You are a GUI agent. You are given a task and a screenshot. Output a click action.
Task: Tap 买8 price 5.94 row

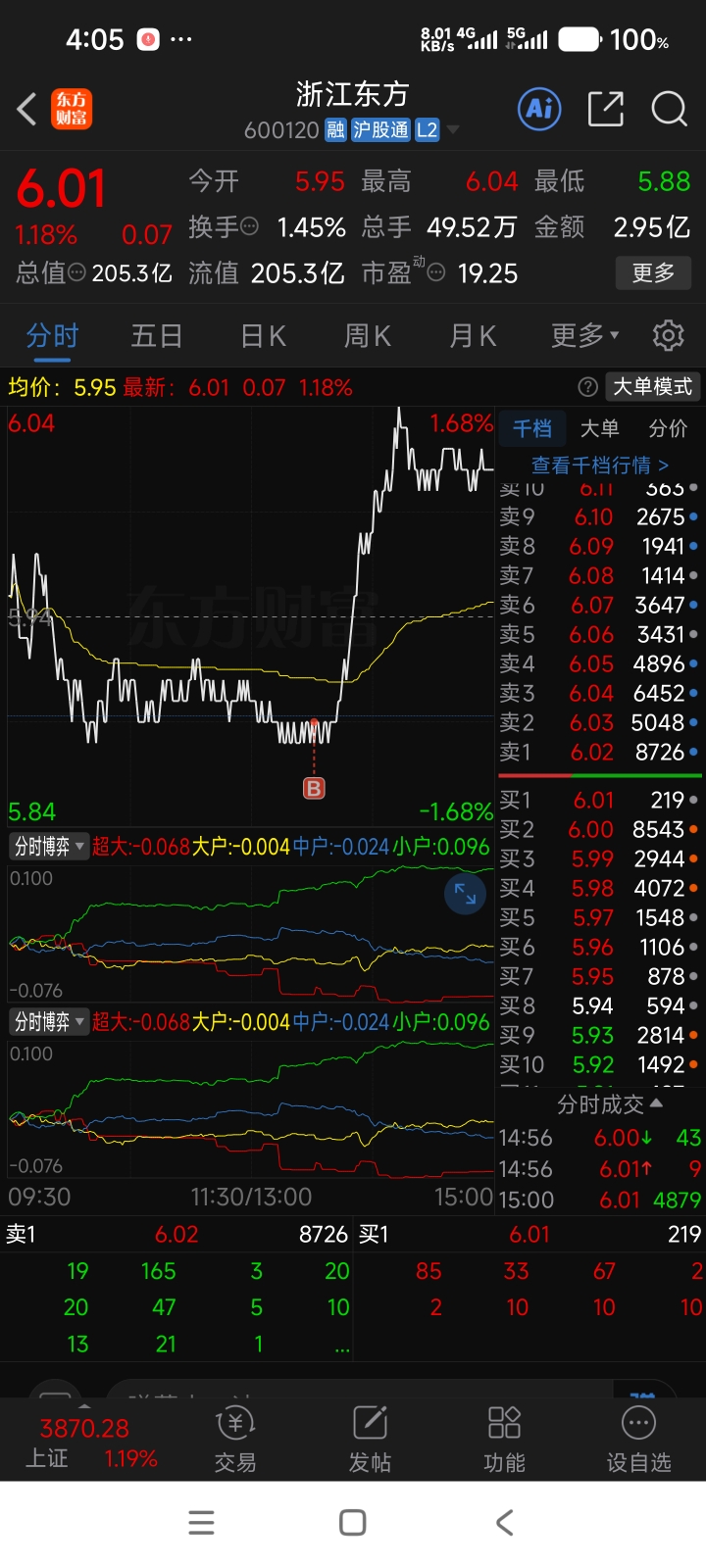click(600, 1005)
